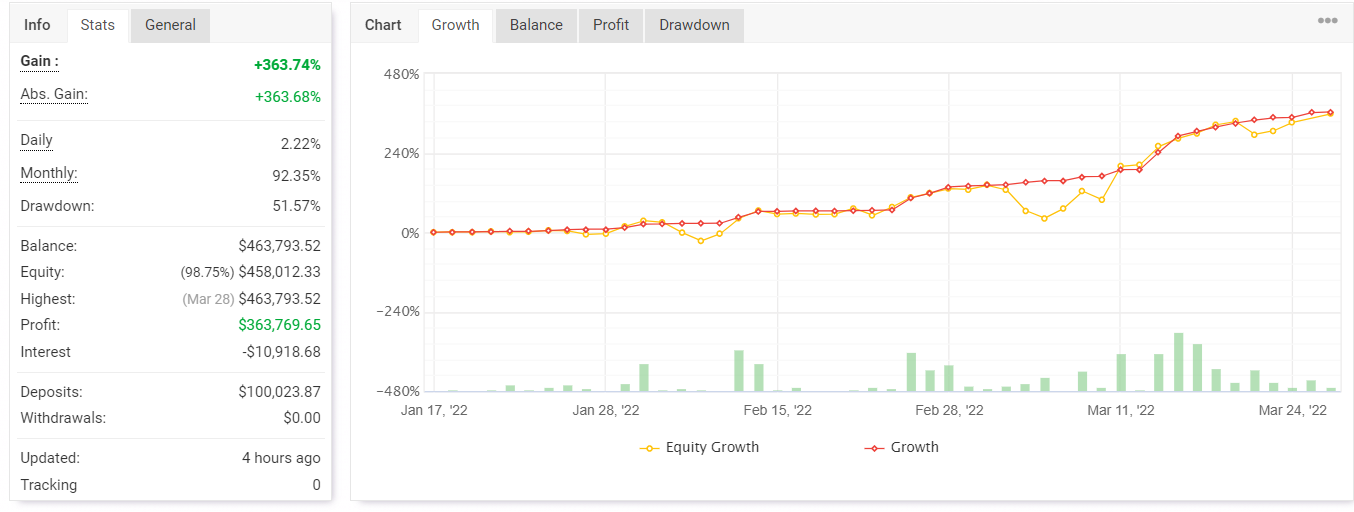This screenshot has width=1354, height=512.
Task: Open the General tab
Action: coord(170,25)
